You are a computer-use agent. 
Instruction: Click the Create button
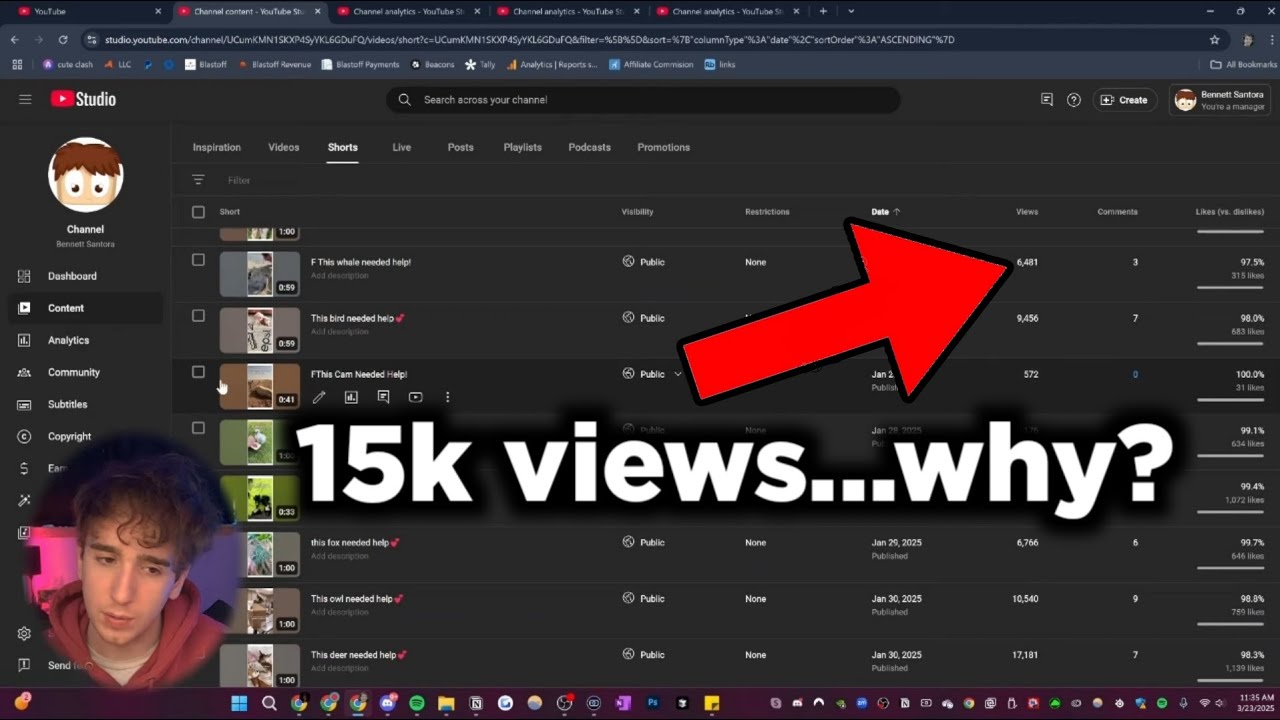(1125, 100)
